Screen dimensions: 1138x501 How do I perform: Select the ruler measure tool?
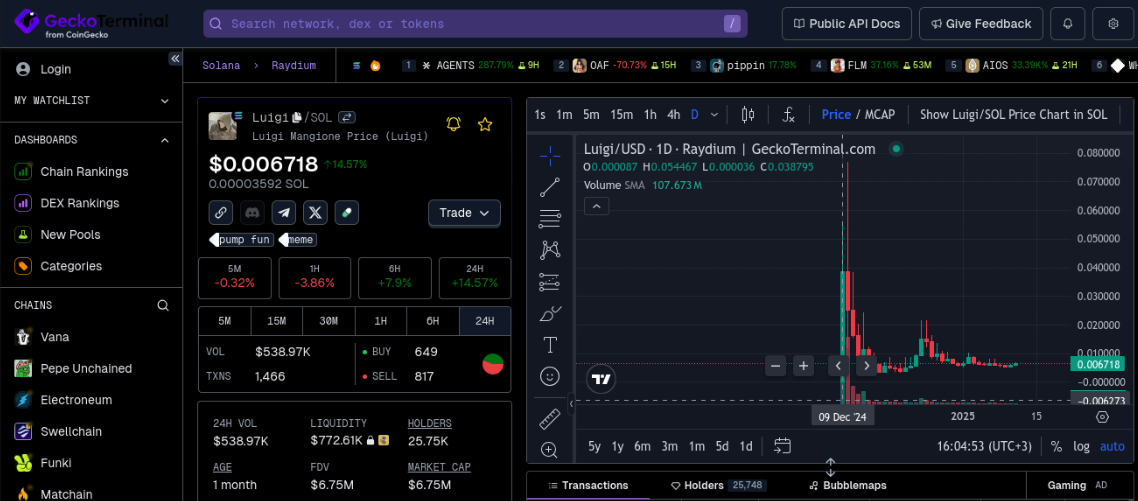(550, 419)
